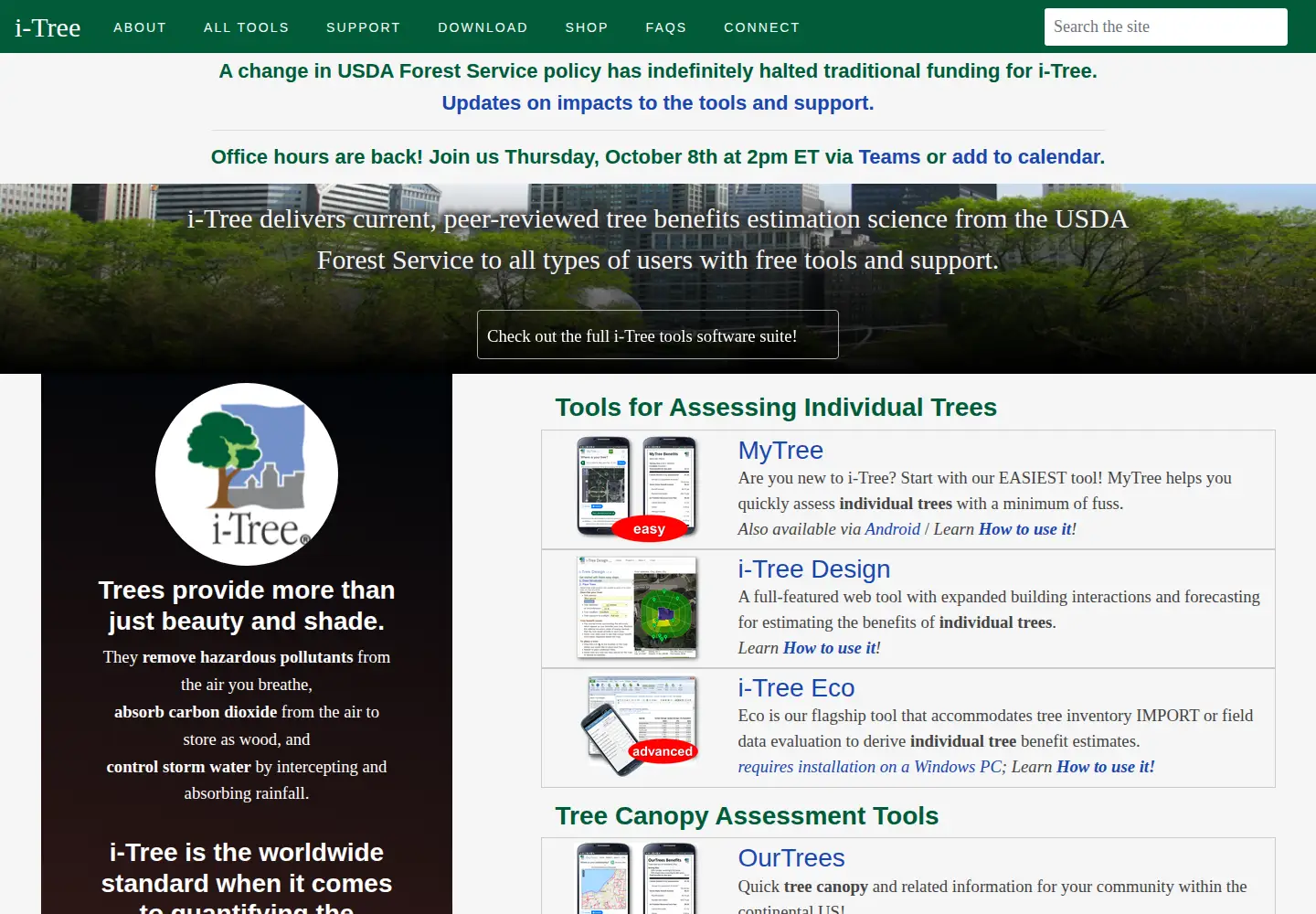Click requires installation on a Windows PC link
1316x914 pixels.
tap(870, 767)
